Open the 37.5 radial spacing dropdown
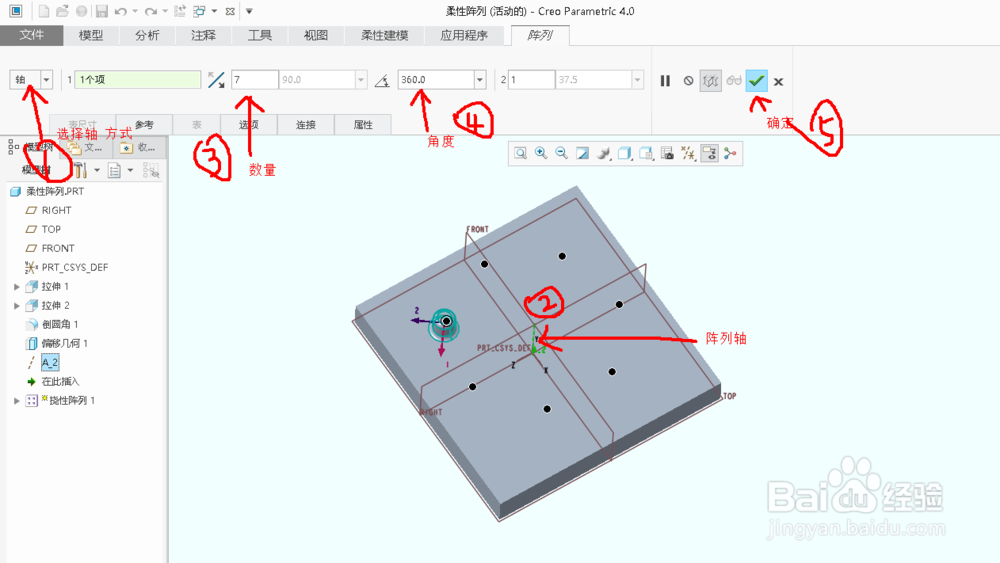This screenshot has height=563, width=1000. click(637, 80)
